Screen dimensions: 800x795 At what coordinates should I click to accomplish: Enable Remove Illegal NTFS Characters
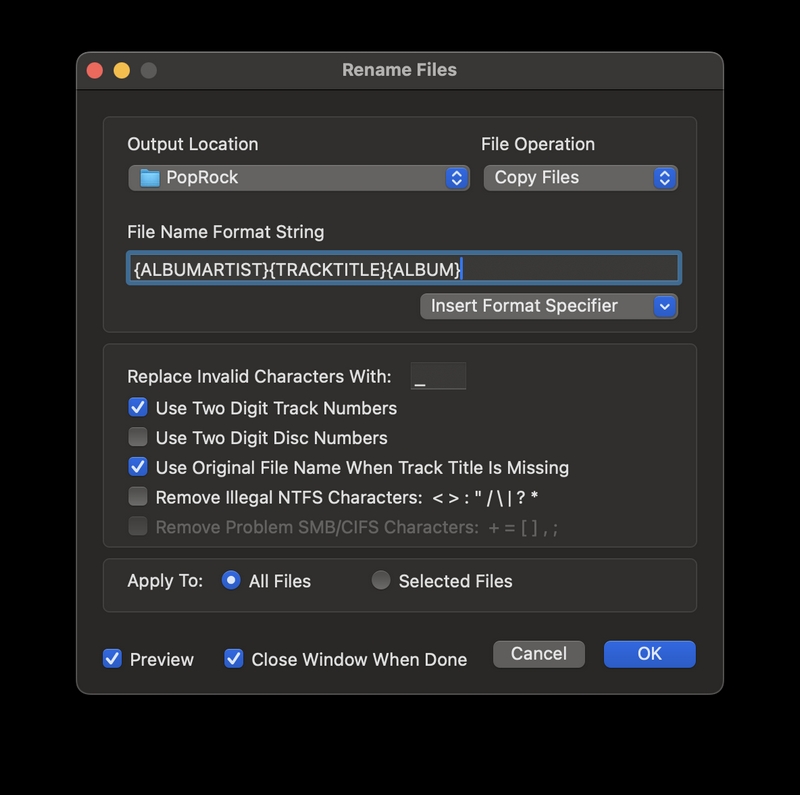coord(138,496)
